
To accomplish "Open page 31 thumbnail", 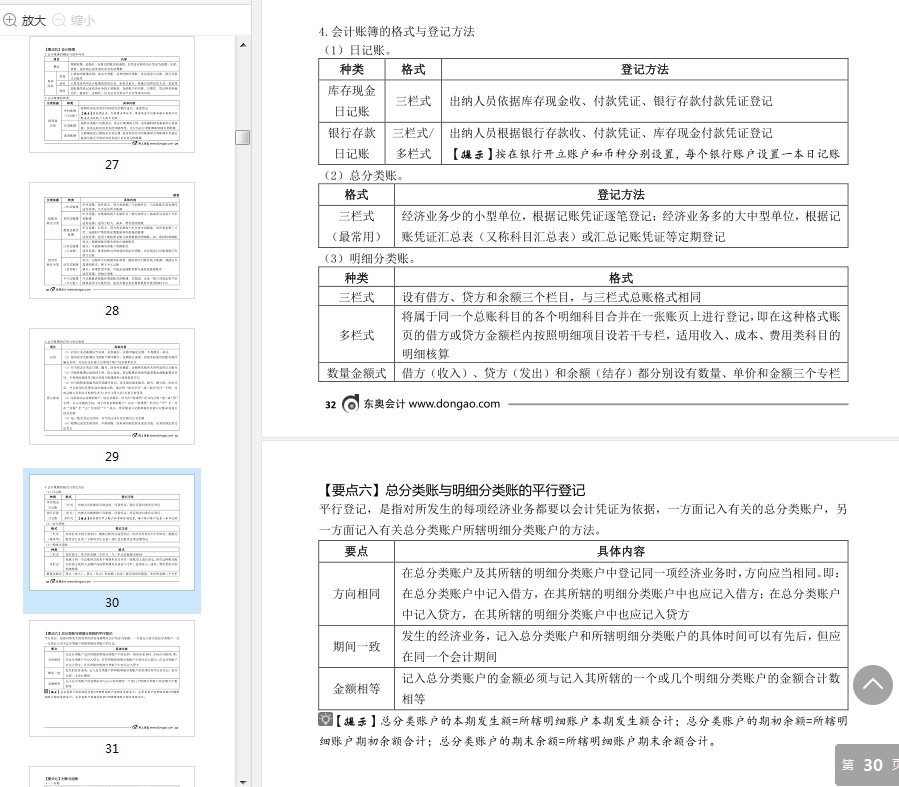I will pos(112,678).
